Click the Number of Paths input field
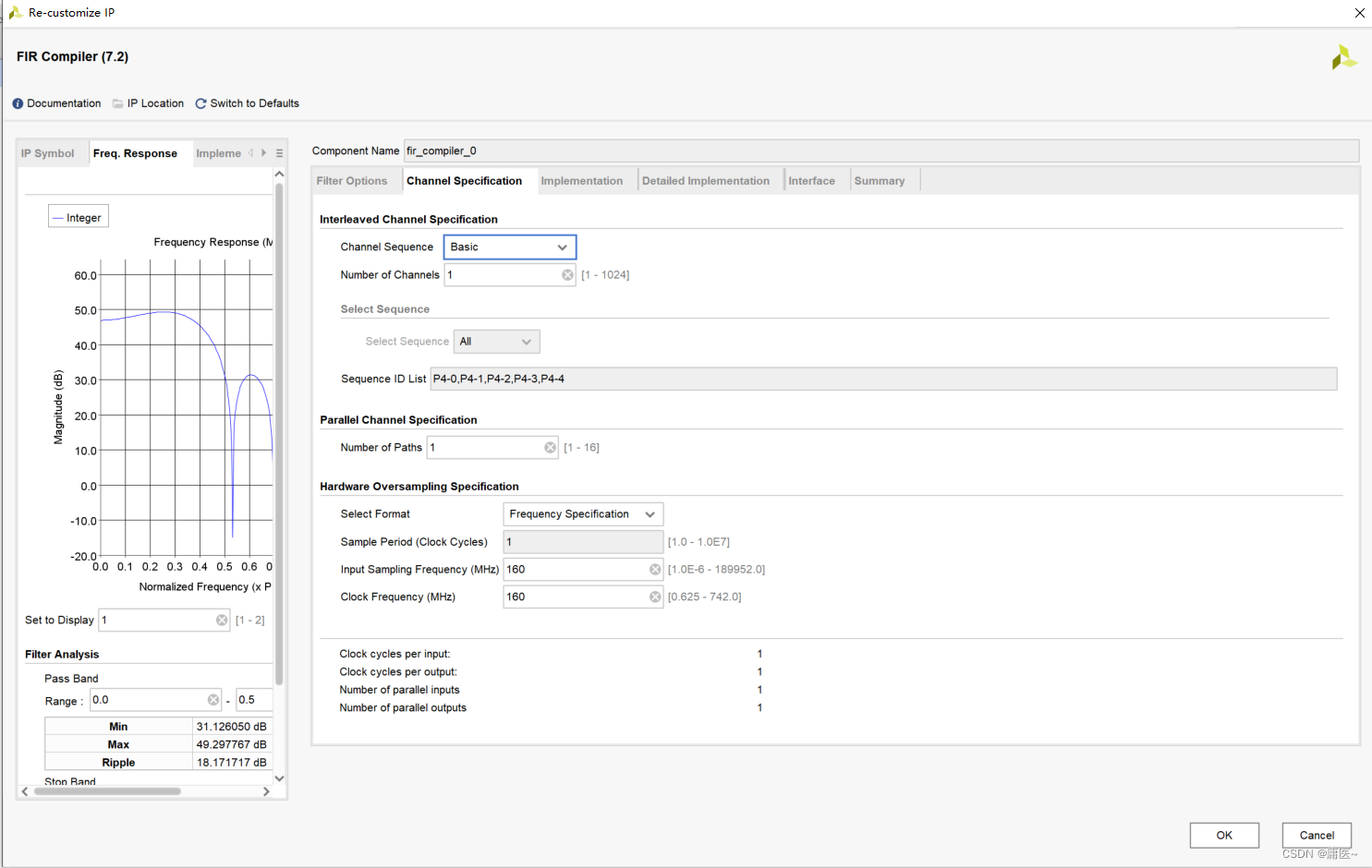 click(x=492, y=448)
